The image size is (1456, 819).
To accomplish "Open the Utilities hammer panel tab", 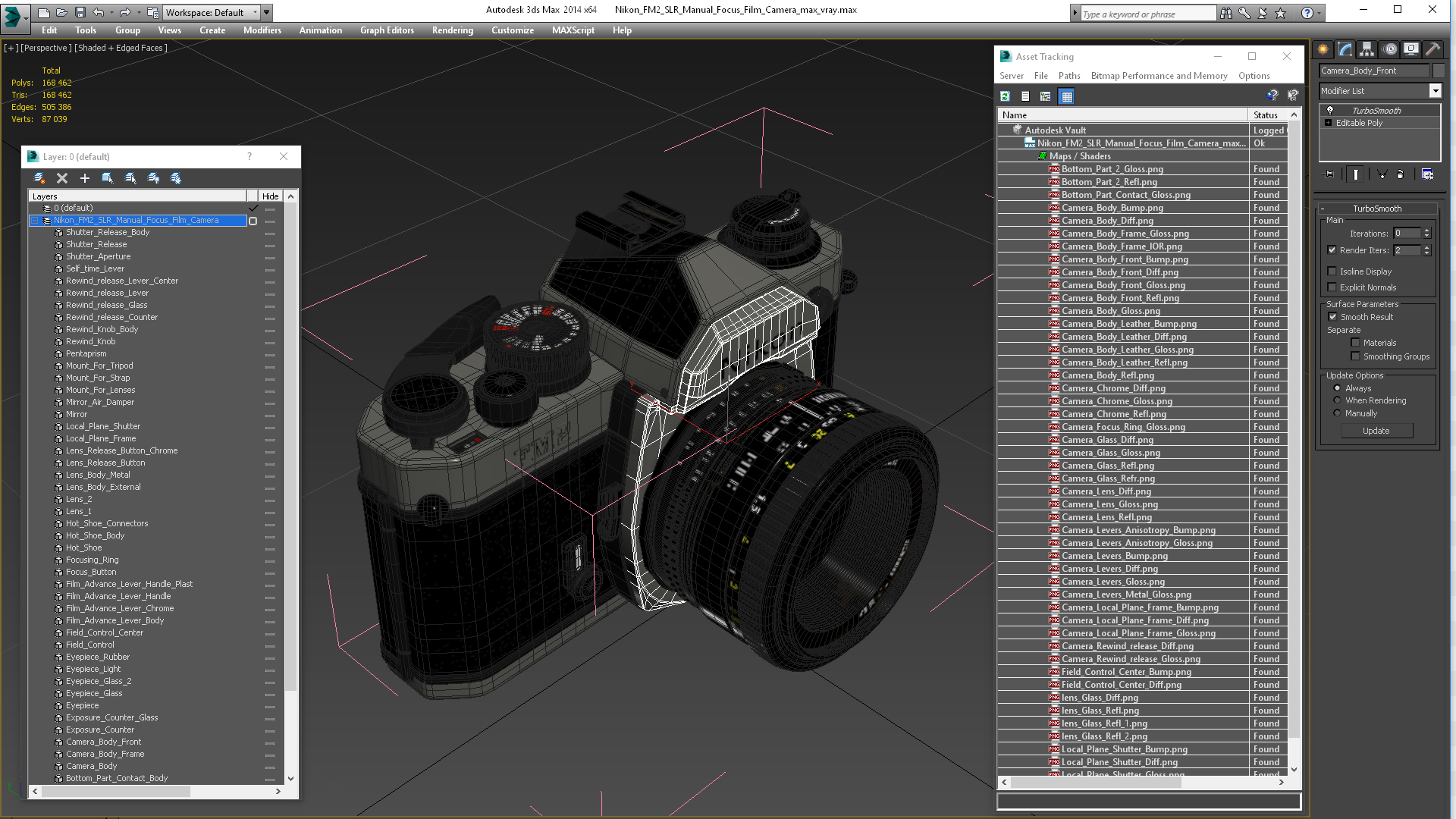I will pos(1432,49).
